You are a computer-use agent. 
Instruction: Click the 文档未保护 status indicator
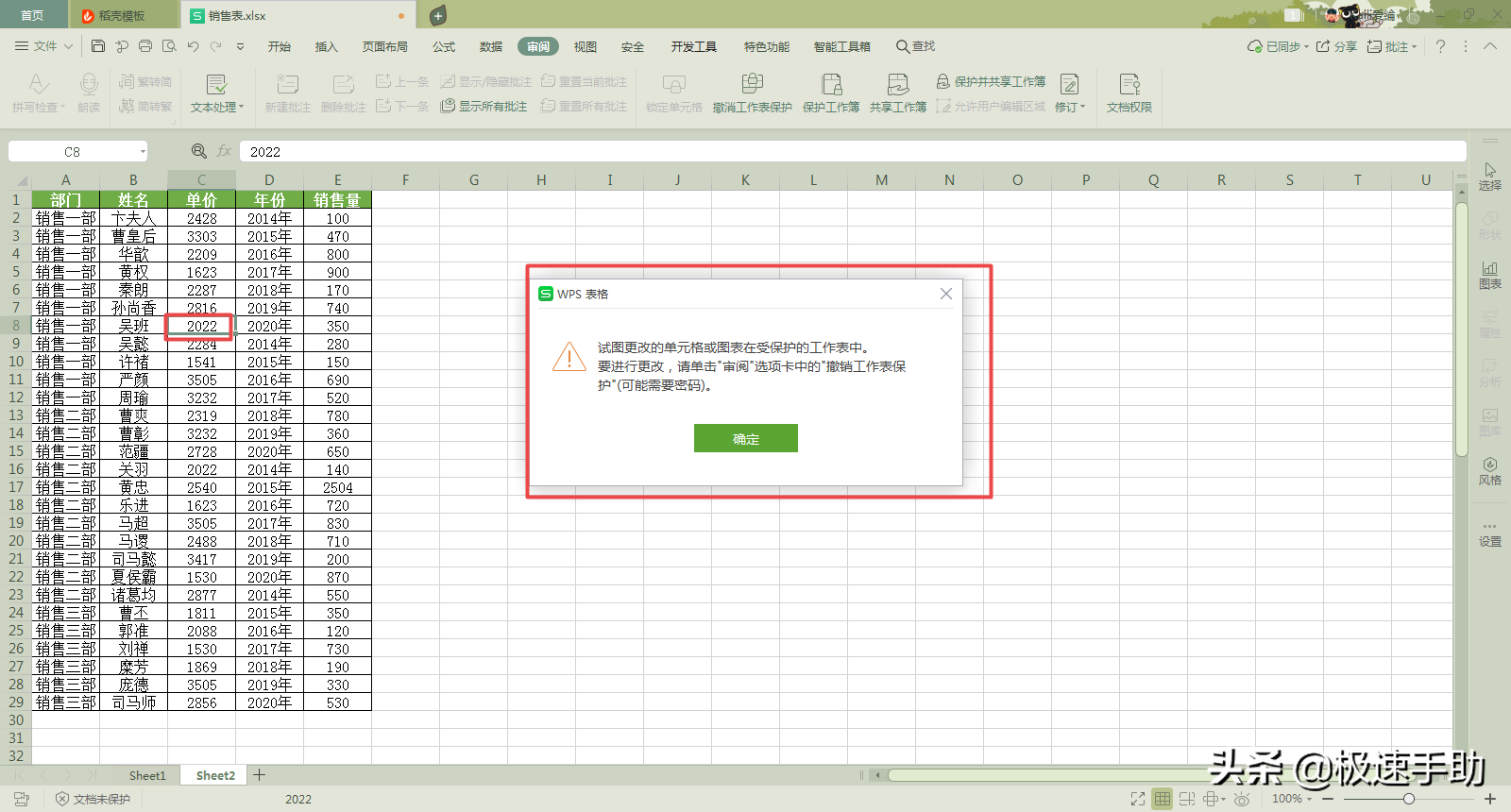[x=93, y=799]
